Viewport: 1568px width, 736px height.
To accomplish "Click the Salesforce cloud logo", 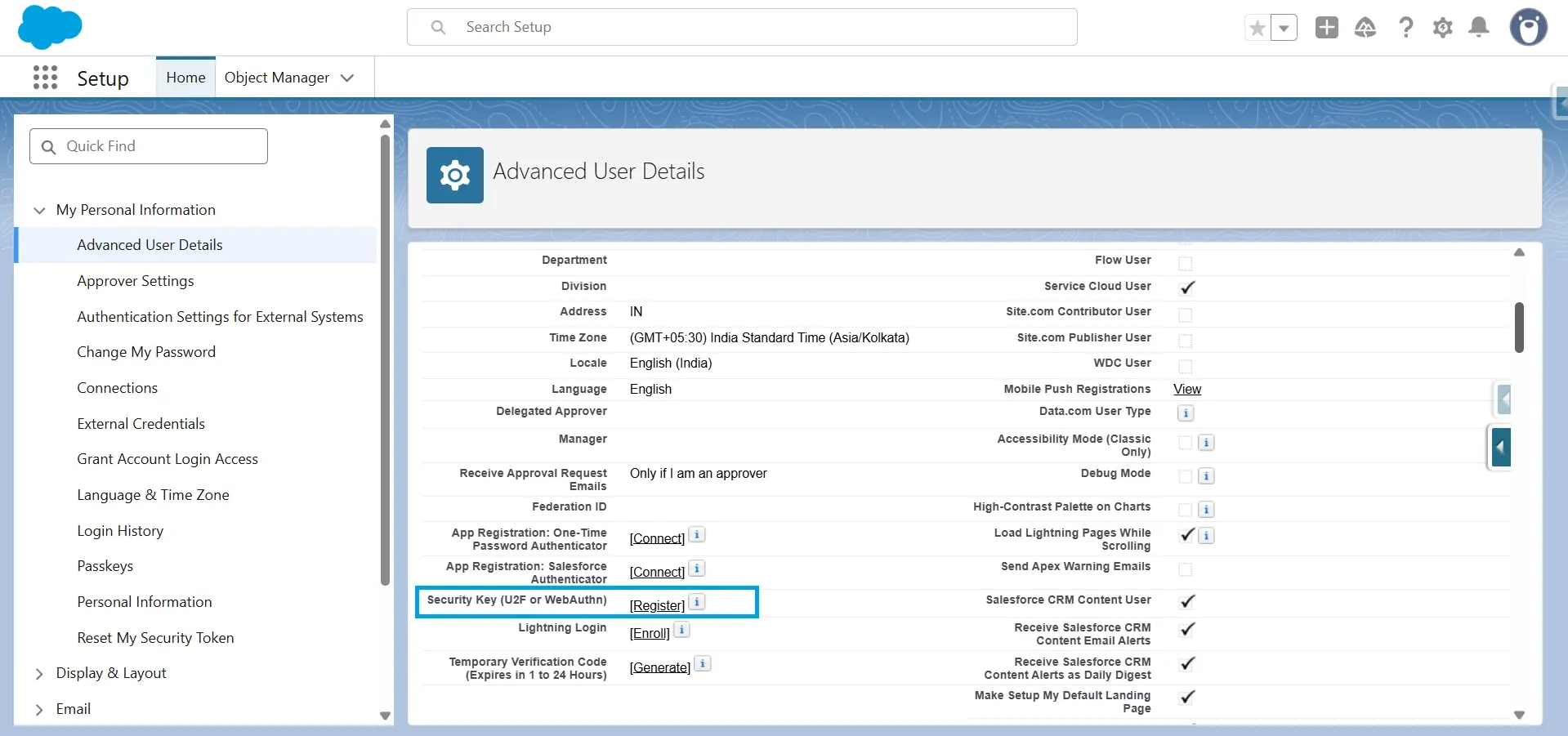I will (50, 26).
